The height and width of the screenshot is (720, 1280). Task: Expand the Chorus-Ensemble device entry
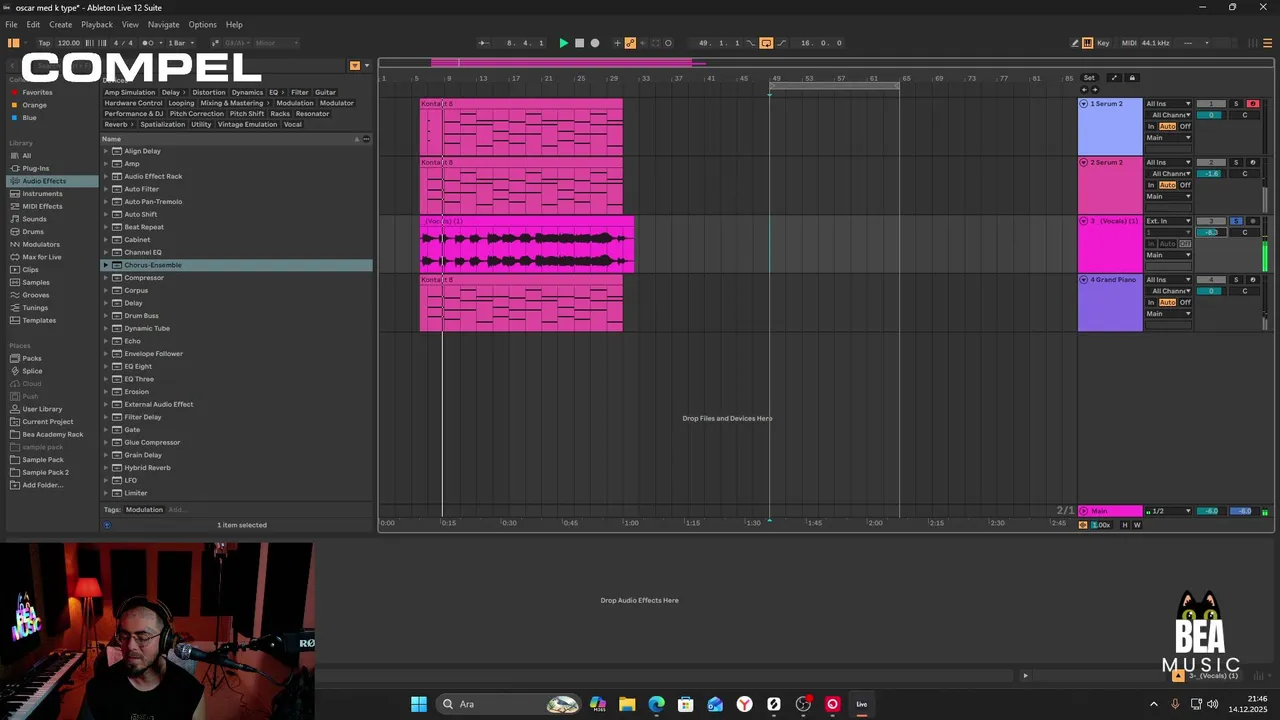pyautogui.click(x=106, y=265)
